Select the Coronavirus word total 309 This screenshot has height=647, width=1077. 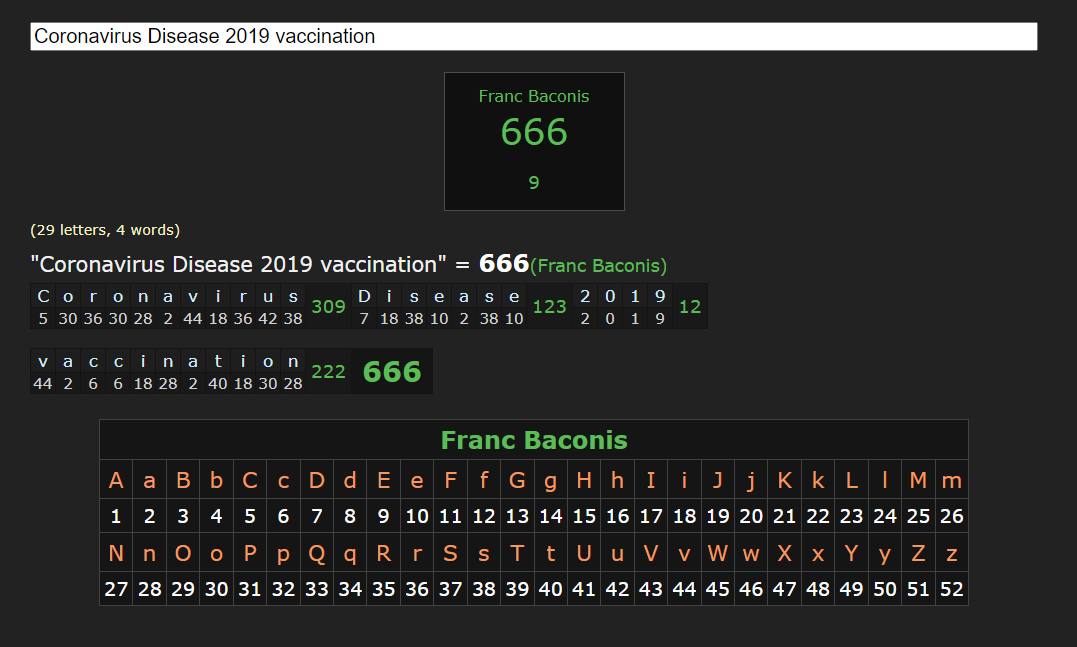(x=328, y=306)
